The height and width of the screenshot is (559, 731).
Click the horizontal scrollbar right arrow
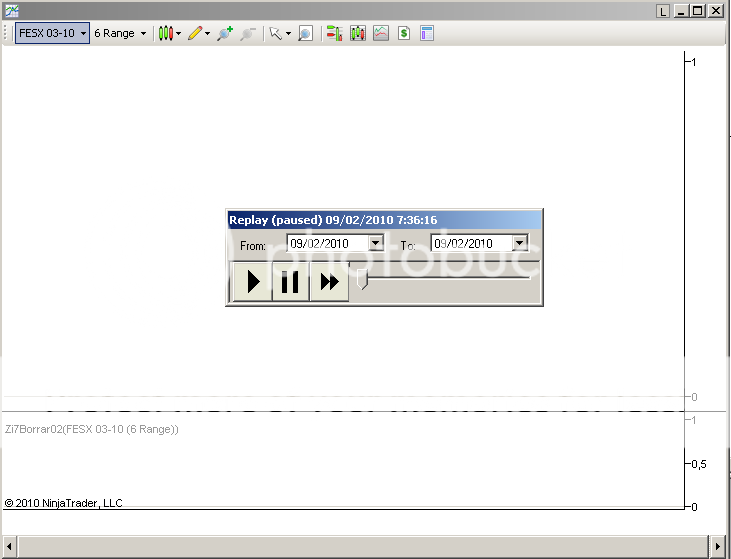point(716,546)
